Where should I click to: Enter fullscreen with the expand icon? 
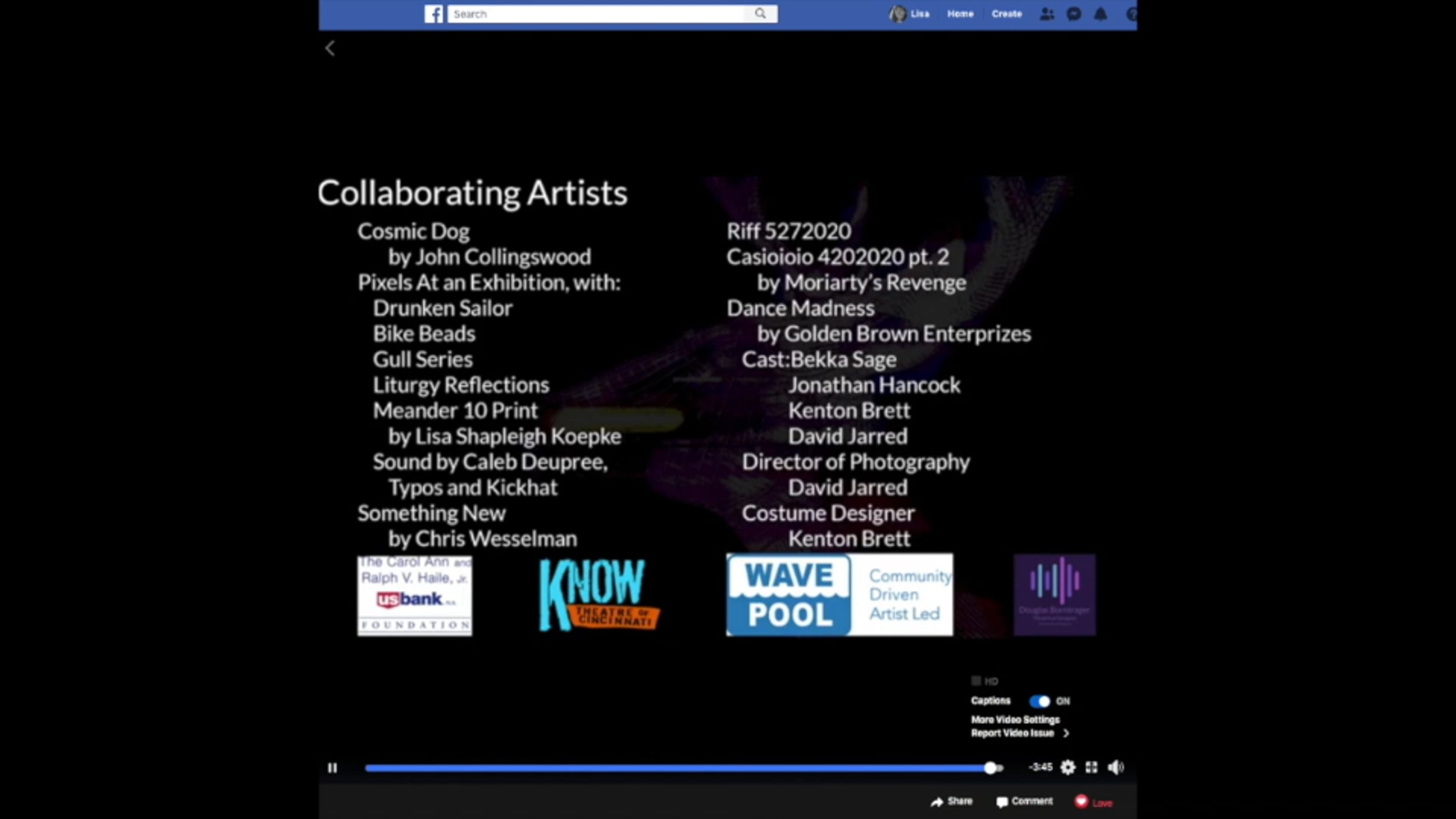click(x=1091, y=767)
